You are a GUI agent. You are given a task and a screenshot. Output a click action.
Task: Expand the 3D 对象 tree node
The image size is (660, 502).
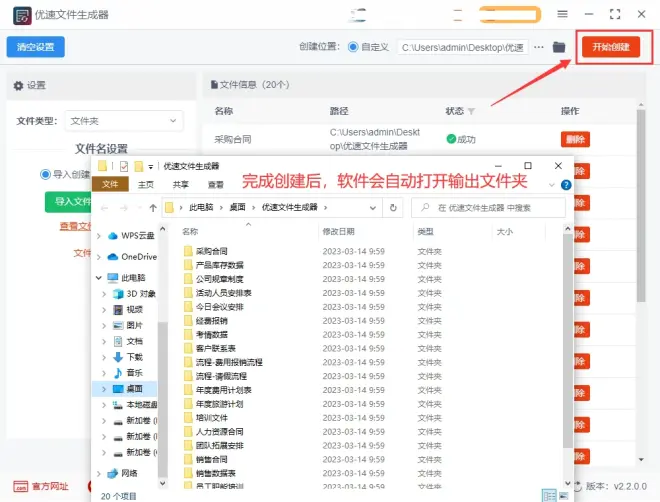click(104, 294)
